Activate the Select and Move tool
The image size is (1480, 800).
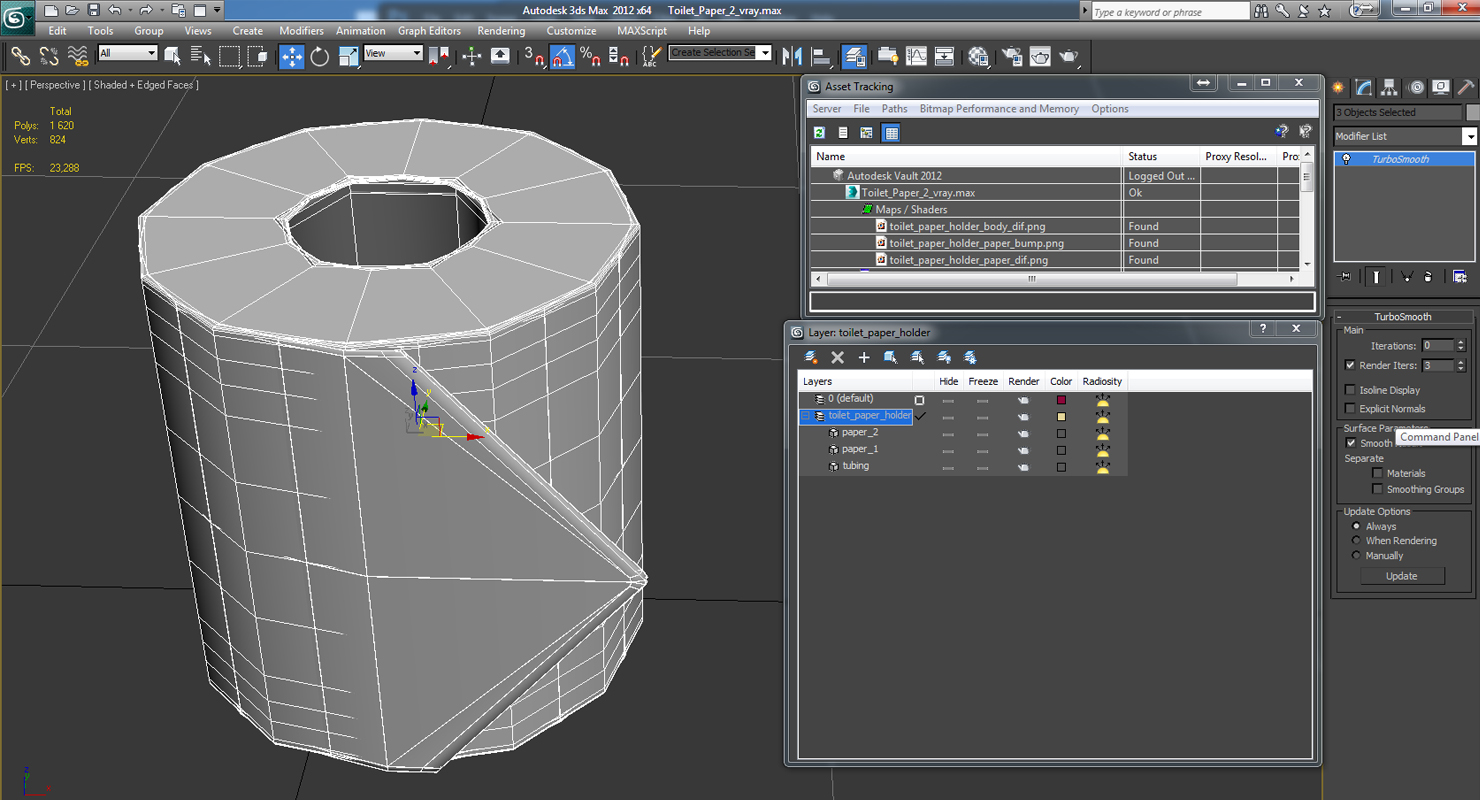click(x=291, y=56)
